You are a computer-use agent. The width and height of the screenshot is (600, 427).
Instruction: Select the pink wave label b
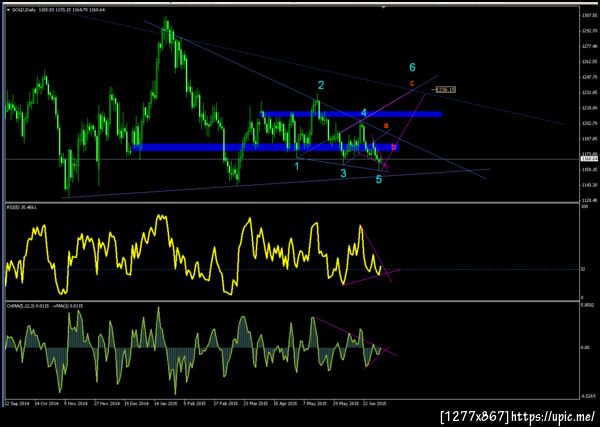click(394, 146)
